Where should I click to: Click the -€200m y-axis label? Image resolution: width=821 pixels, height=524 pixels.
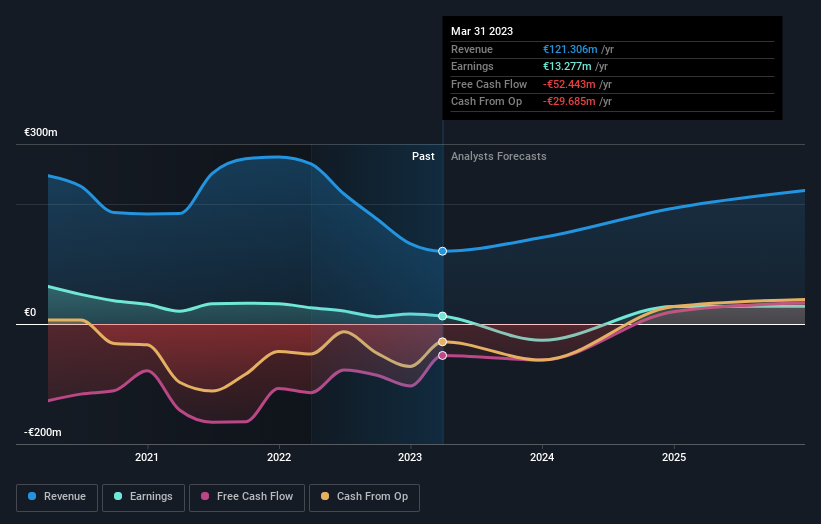point(42,432)
